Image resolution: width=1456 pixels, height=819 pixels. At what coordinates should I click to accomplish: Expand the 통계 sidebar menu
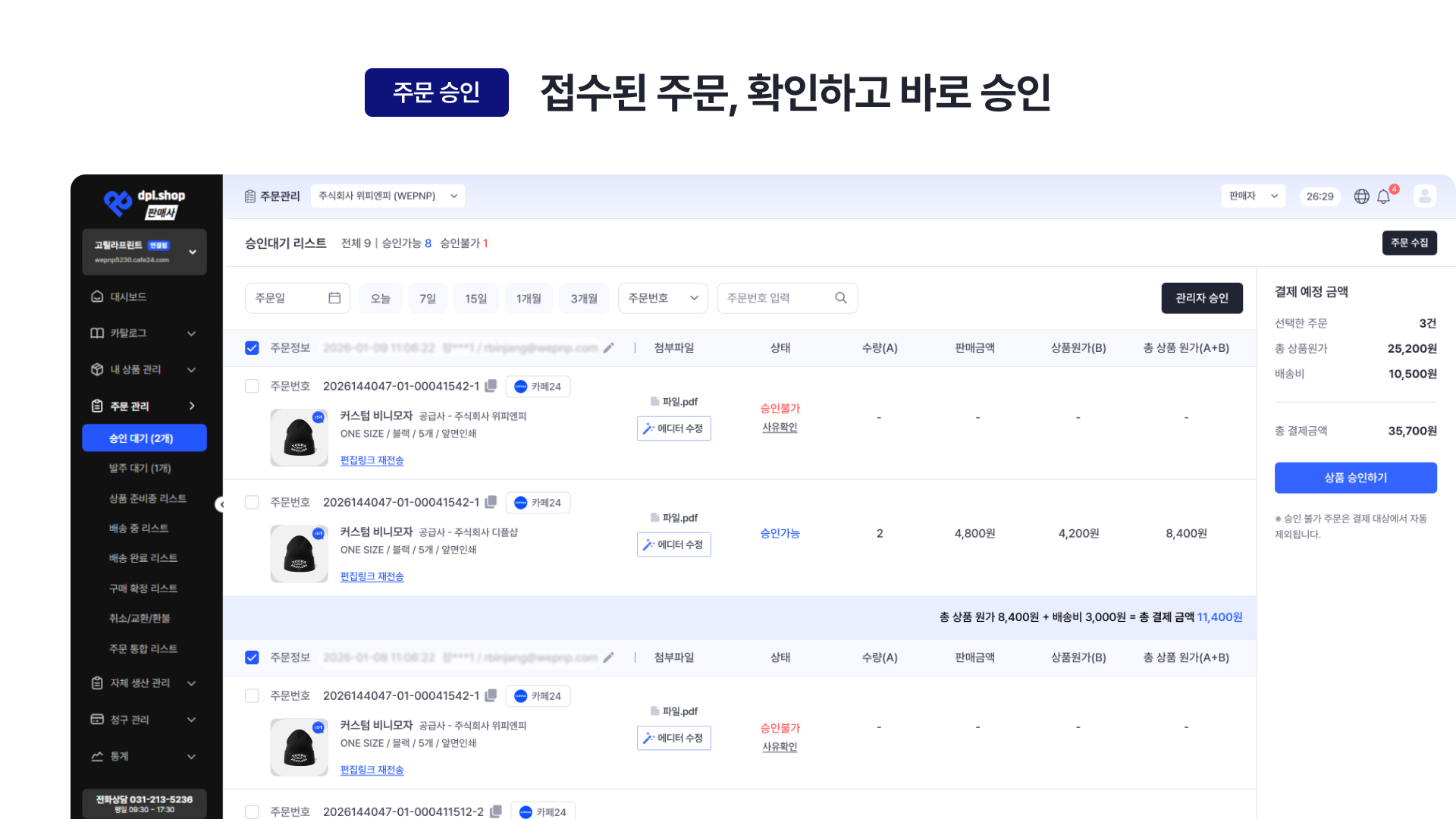144,756
